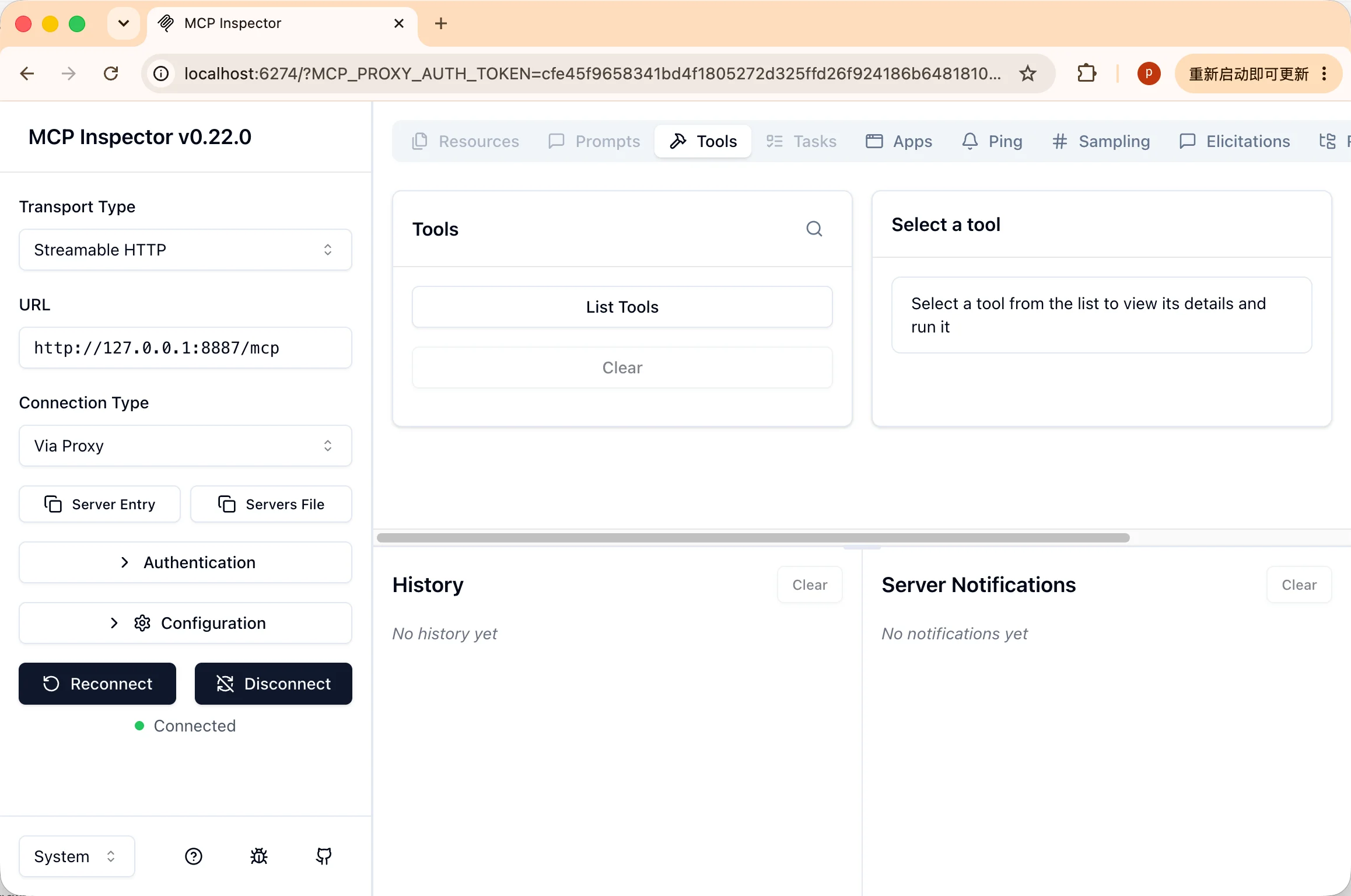Expand the Authentication section
This screenshot has height=896, width=1351.
tap(185, 562)
